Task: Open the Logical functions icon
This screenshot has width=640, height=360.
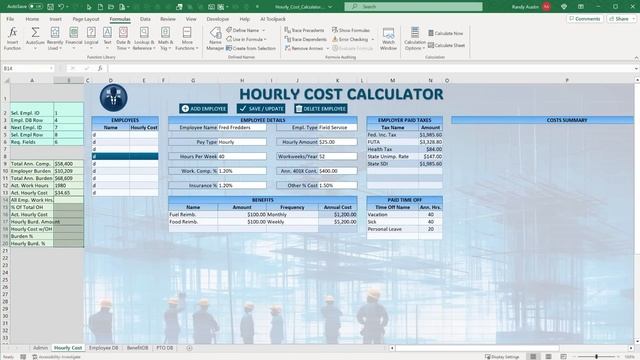Action: 91,39
